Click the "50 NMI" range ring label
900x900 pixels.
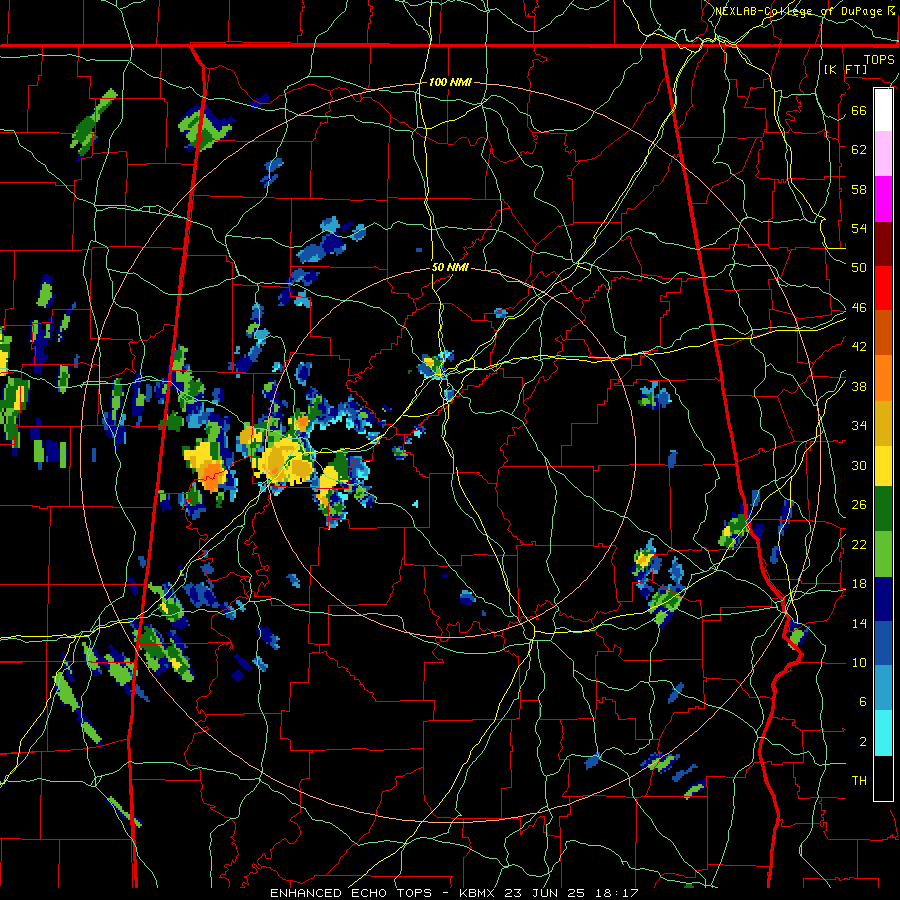pos(450,267)
